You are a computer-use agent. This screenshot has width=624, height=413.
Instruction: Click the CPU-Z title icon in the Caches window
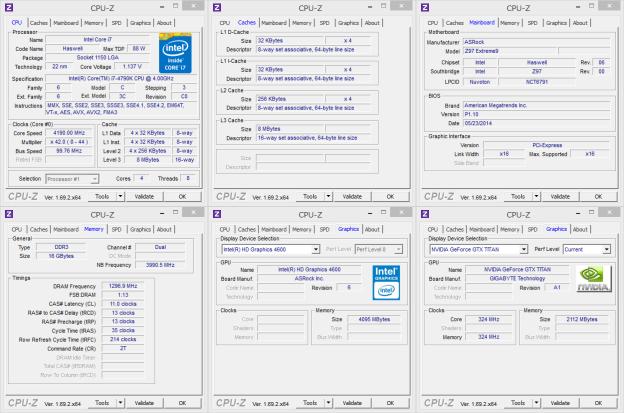click(217, 7)
